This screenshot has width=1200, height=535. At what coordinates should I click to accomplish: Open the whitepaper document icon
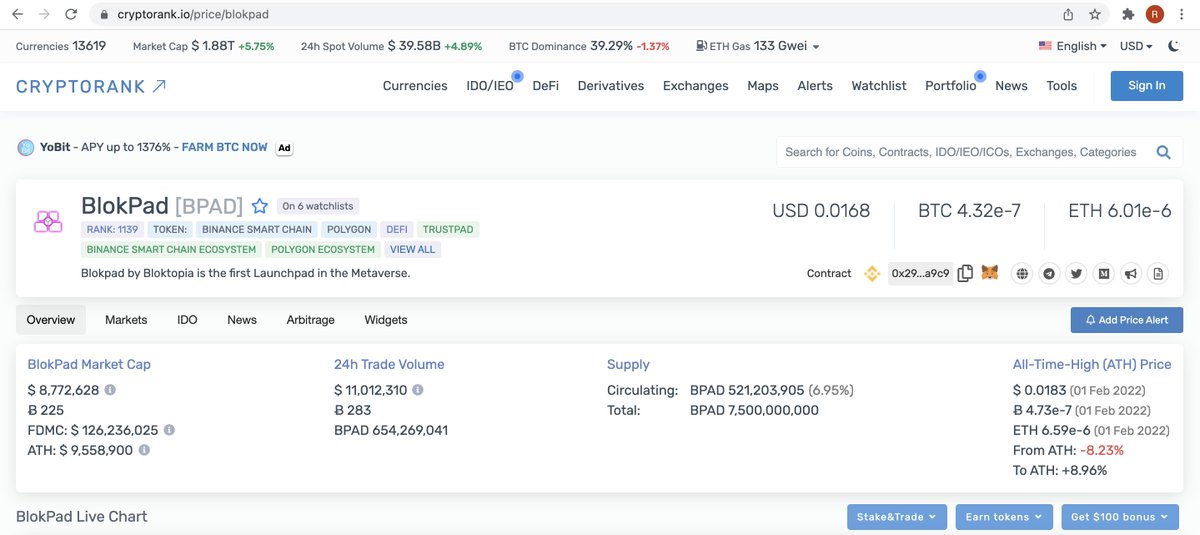pos(1159,273)
